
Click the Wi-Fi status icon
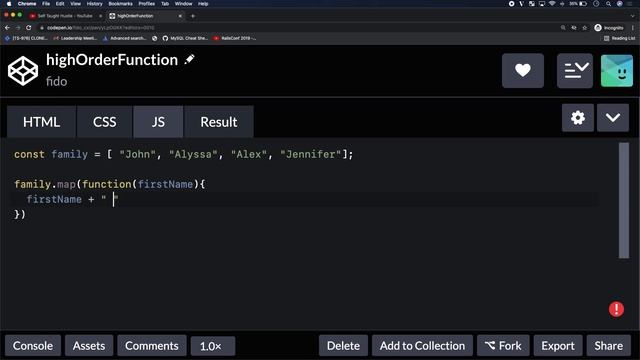click(552, 4)
